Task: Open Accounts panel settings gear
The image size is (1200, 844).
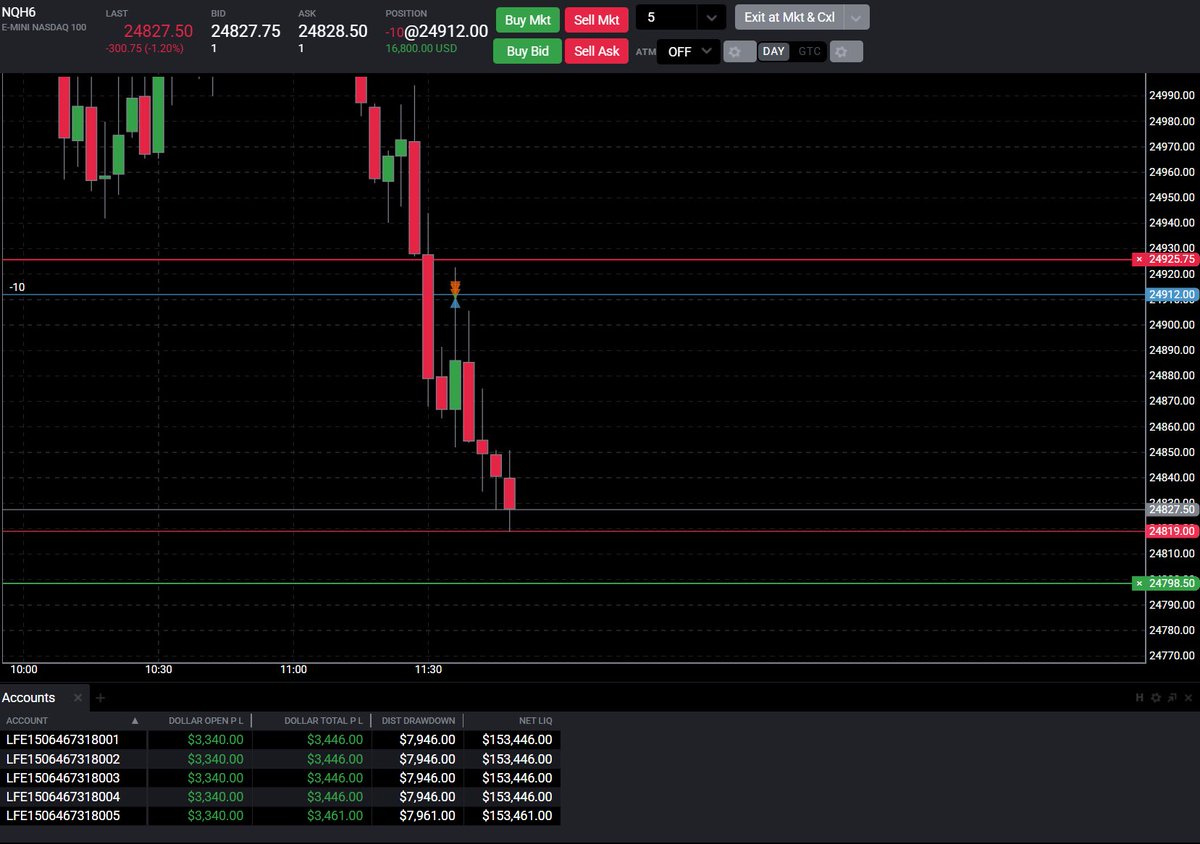Action: [x=1155, y=698]
